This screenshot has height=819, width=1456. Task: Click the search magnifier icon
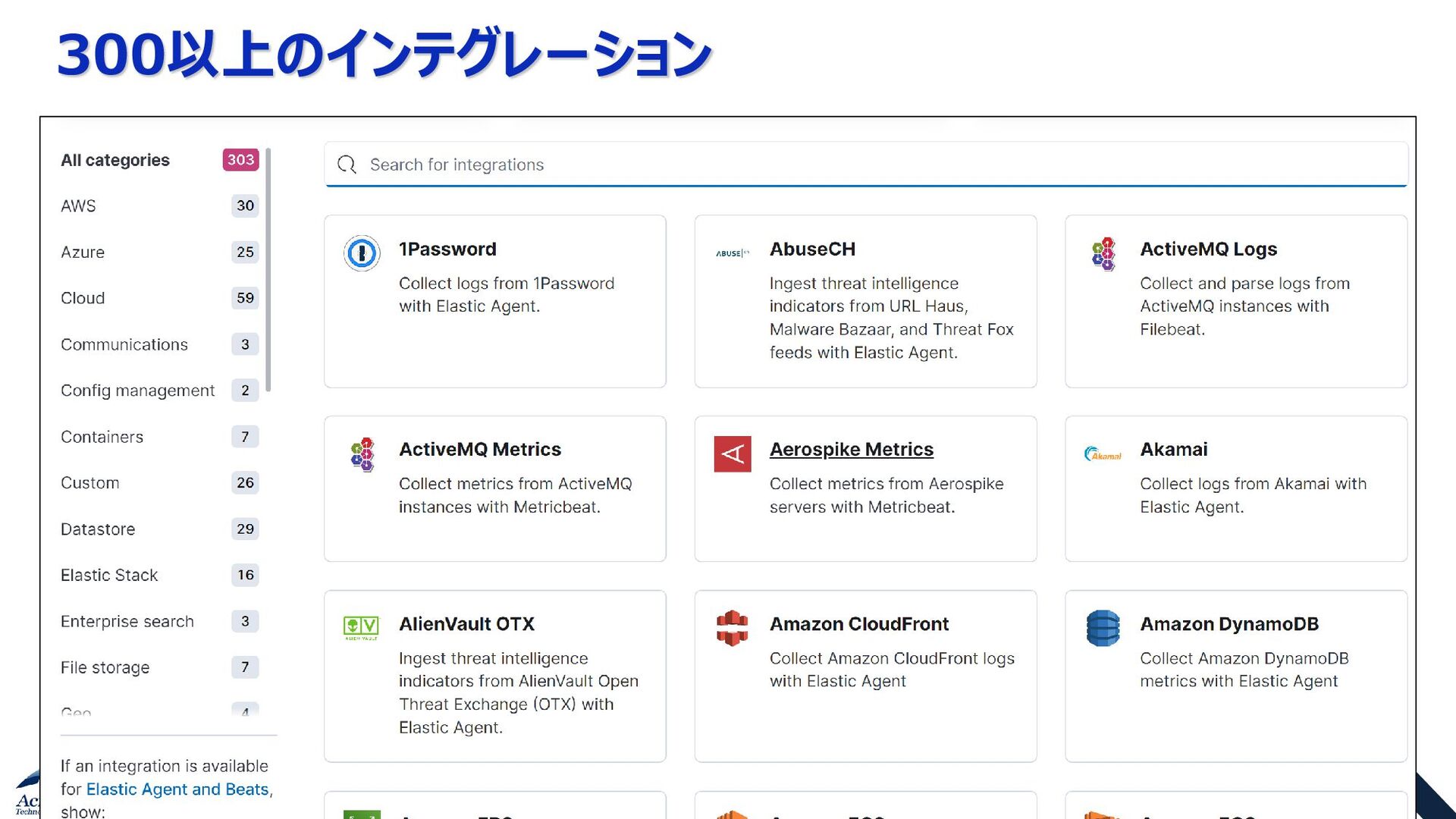347,165
